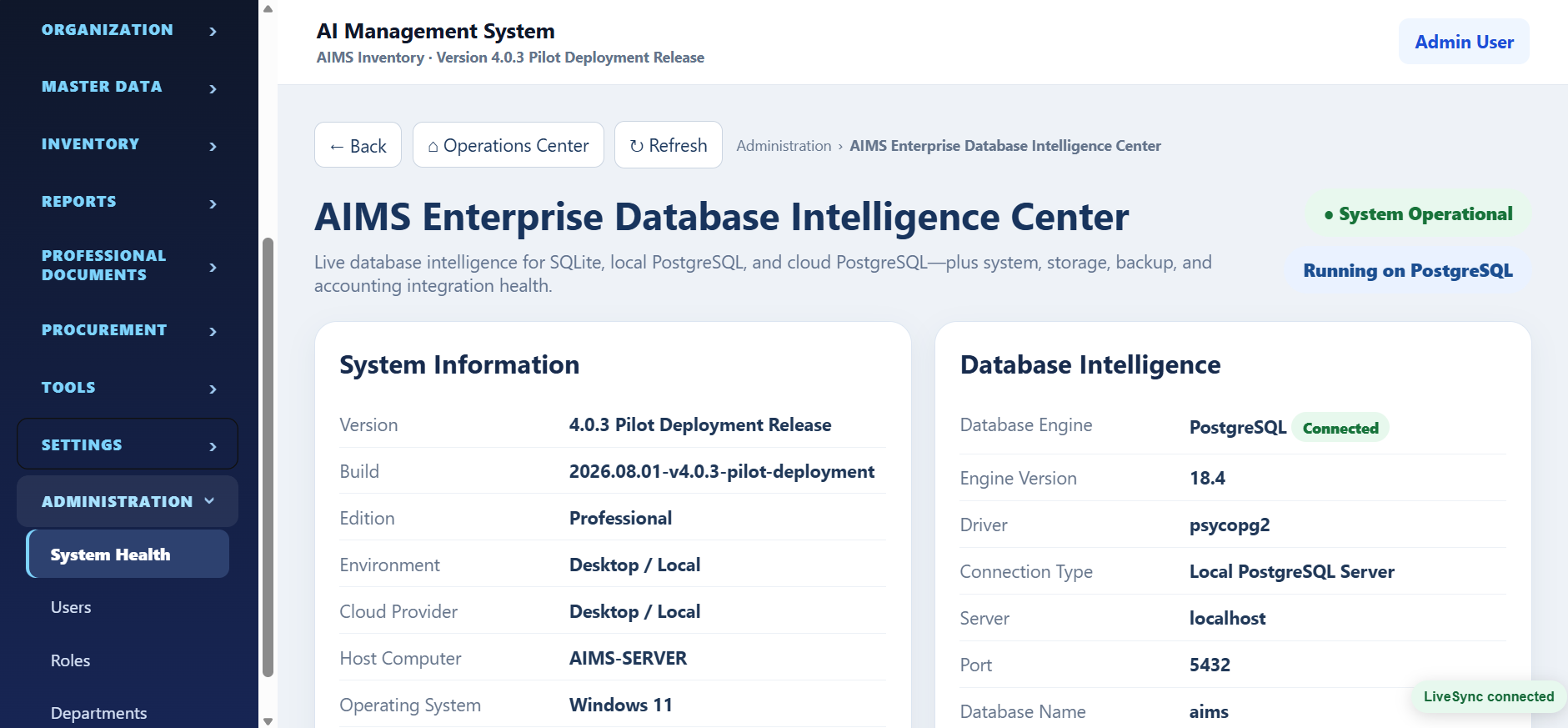Expand the Procurement section chevron
1568x728 pixels.
213,331
